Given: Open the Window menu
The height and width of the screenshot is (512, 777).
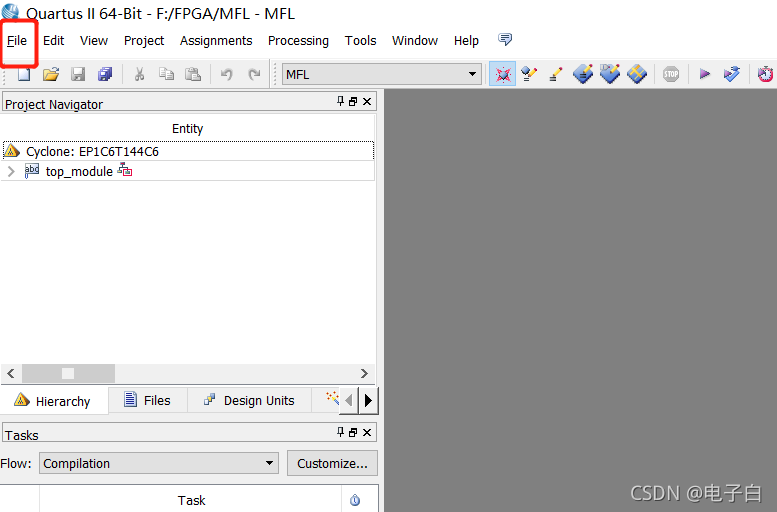Looking at the screenshot, I should pyautogui.click(x=415, y=41).
